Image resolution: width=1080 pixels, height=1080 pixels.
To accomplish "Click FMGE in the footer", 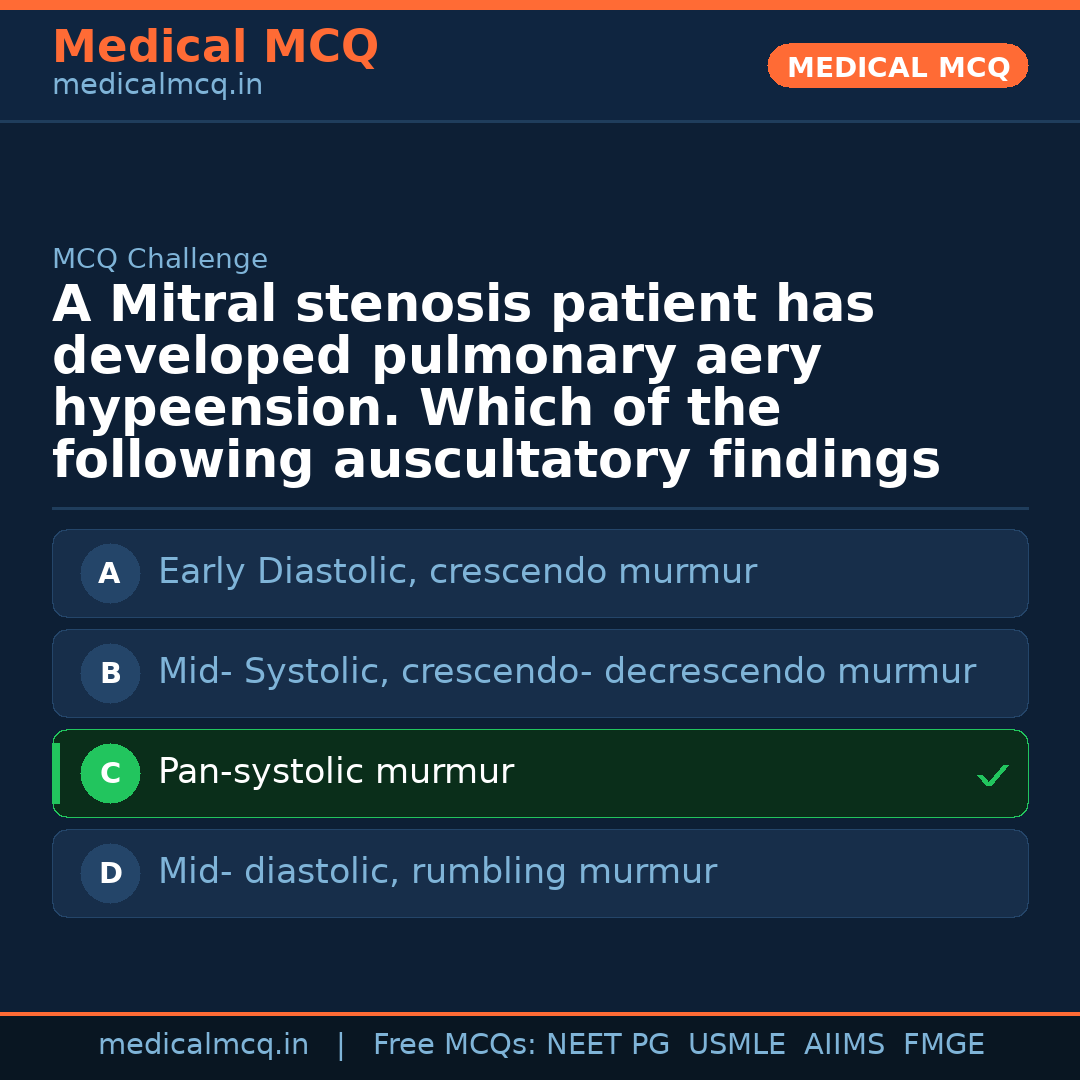I will point(943,1045).
